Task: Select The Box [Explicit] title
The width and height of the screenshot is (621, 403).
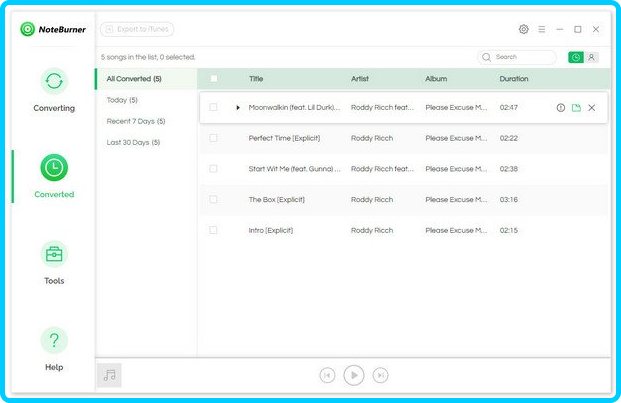Action: (x=277, y=200)
